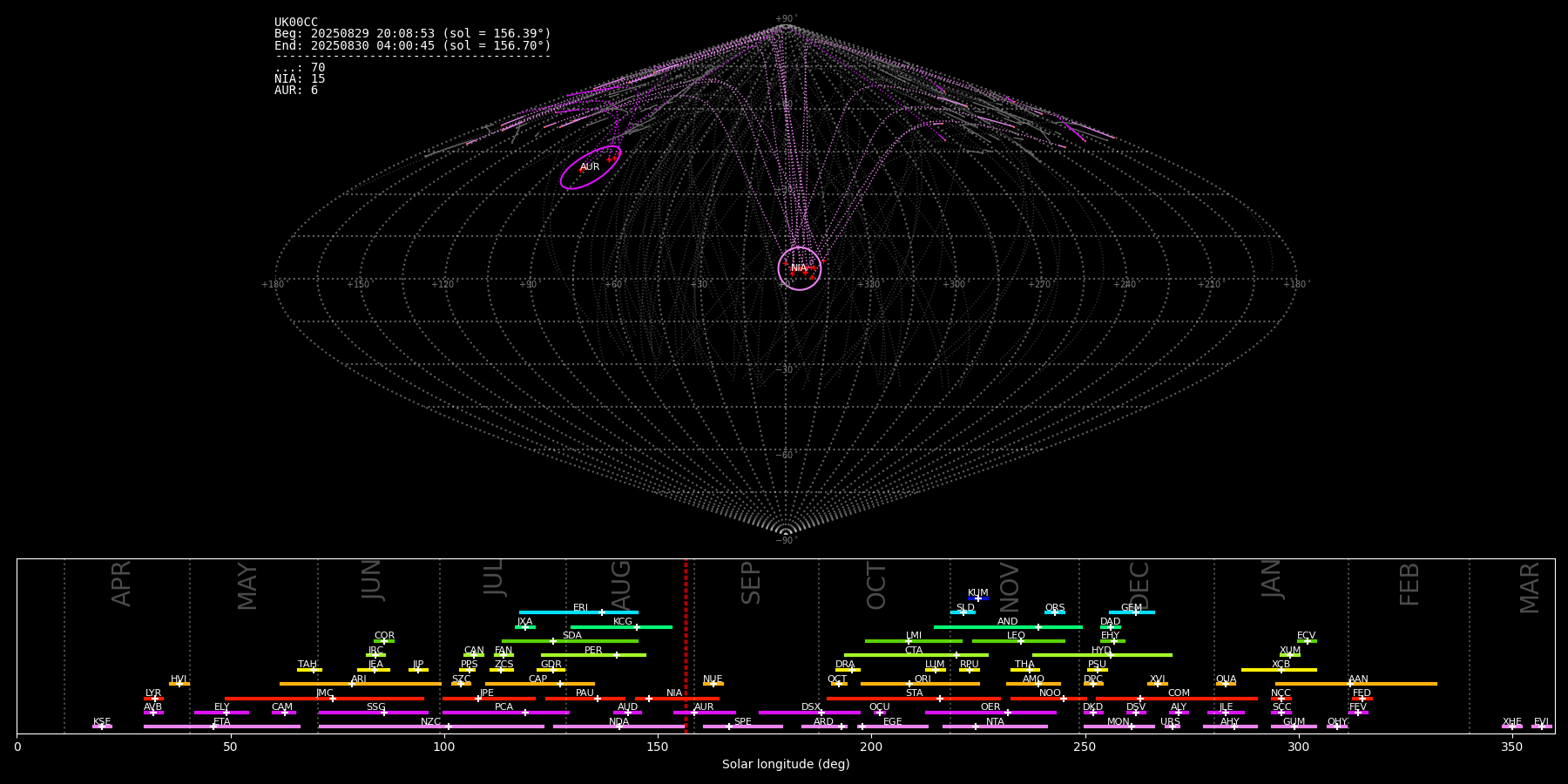Click the DSX shower label on the timeline

pyautogui.click(x=812, y=707)
